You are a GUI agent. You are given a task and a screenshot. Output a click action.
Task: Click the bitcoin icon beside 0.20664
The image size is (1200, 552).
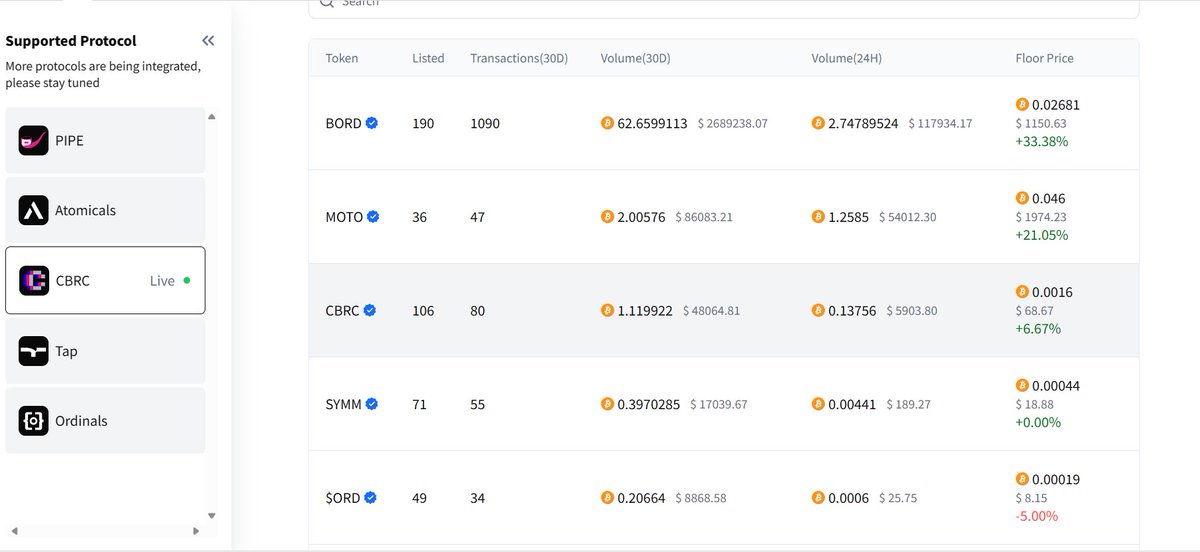[x=607, y=497]
